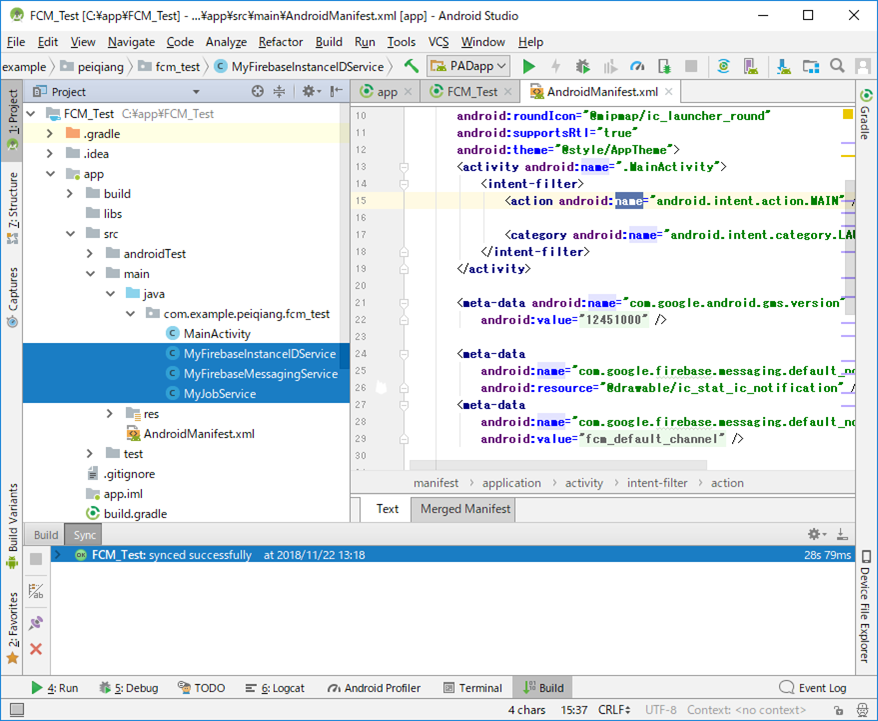Viewport: 878px width, 721px height.
Task: Switch to the Sync tab in Build panel
Action: [x=85, y=535]
